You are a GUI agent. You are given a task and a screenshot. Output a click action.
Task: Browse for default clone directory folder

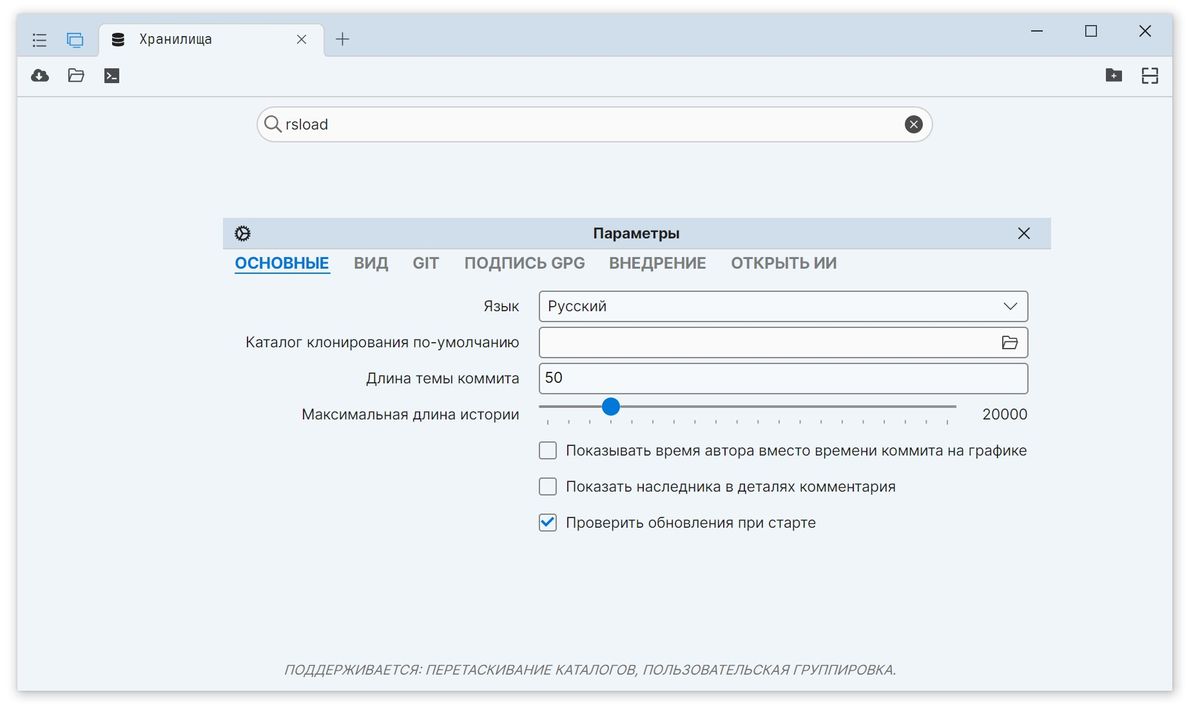(x=1012, y=342)
